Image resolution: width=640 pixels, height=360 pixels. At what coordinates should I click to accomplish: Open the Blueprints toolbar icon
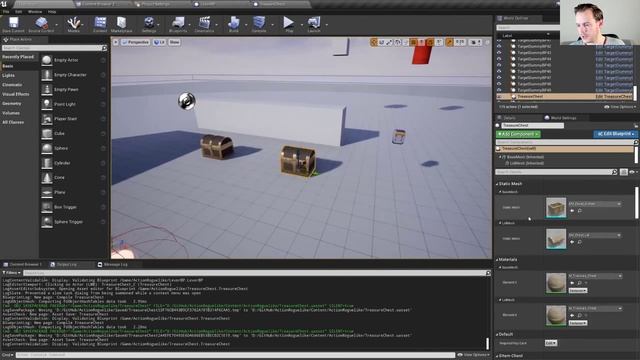178,22
